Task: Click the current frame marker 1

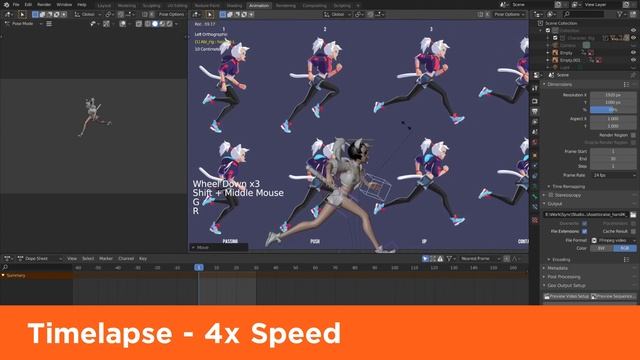Action: [x=199, y=267]
